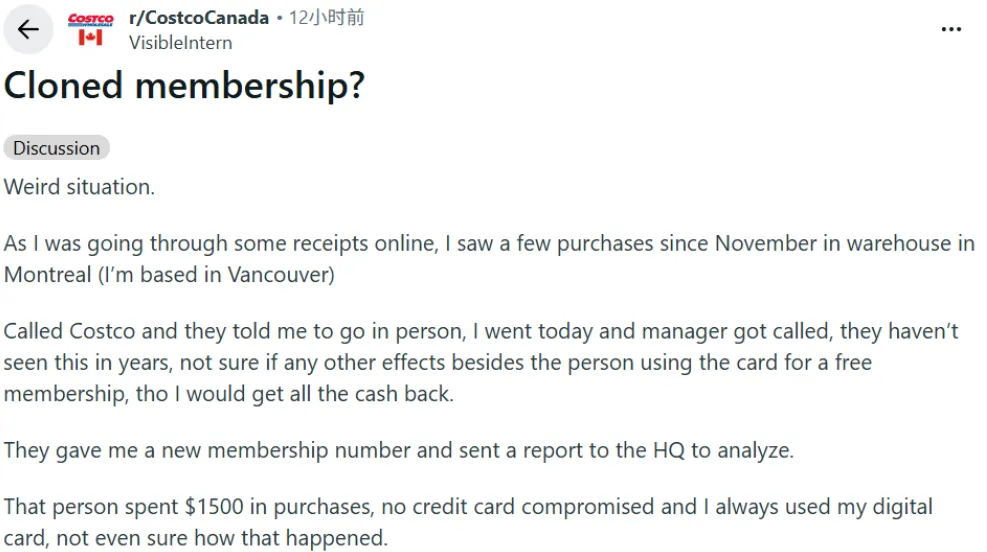This screenshot has height=552, width=987.
Task: Select the Discussion flair tag
Action: [x=57, y=148]
